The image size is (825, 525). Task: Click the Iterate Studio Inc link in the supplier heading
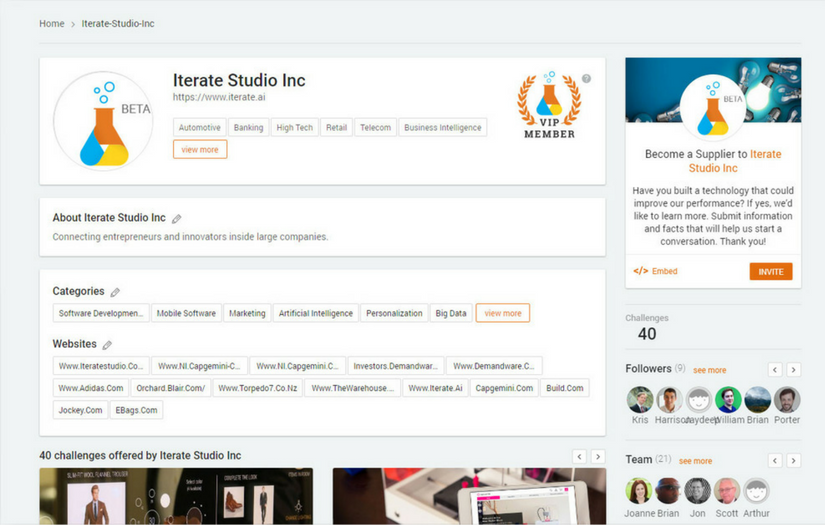735,161
